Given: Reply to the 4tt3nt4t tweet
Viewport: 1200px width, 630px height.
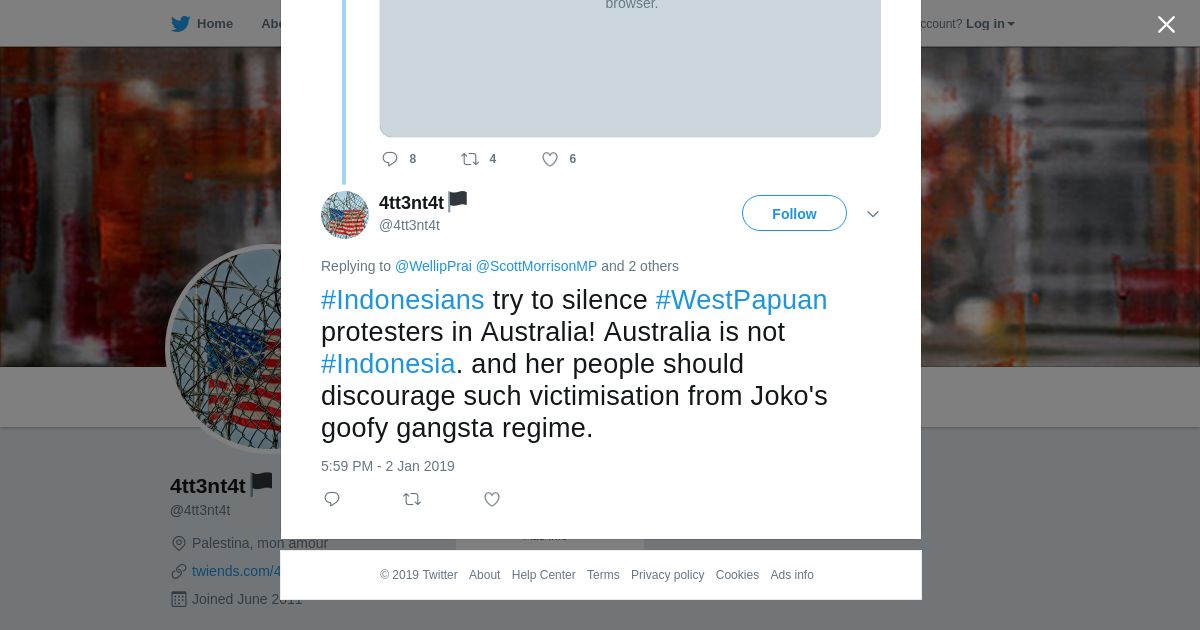Looking at the screenshot, I should pyautogui.click(x=332, y=499).
